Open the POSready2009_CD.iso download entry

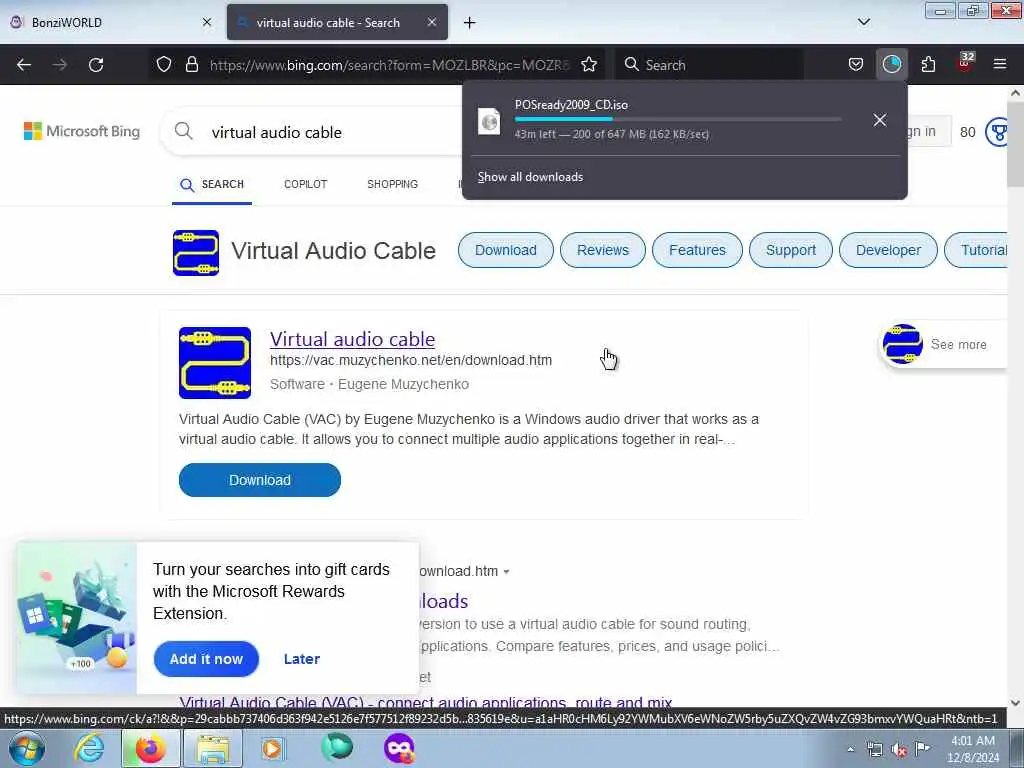[x=666, y=120]
